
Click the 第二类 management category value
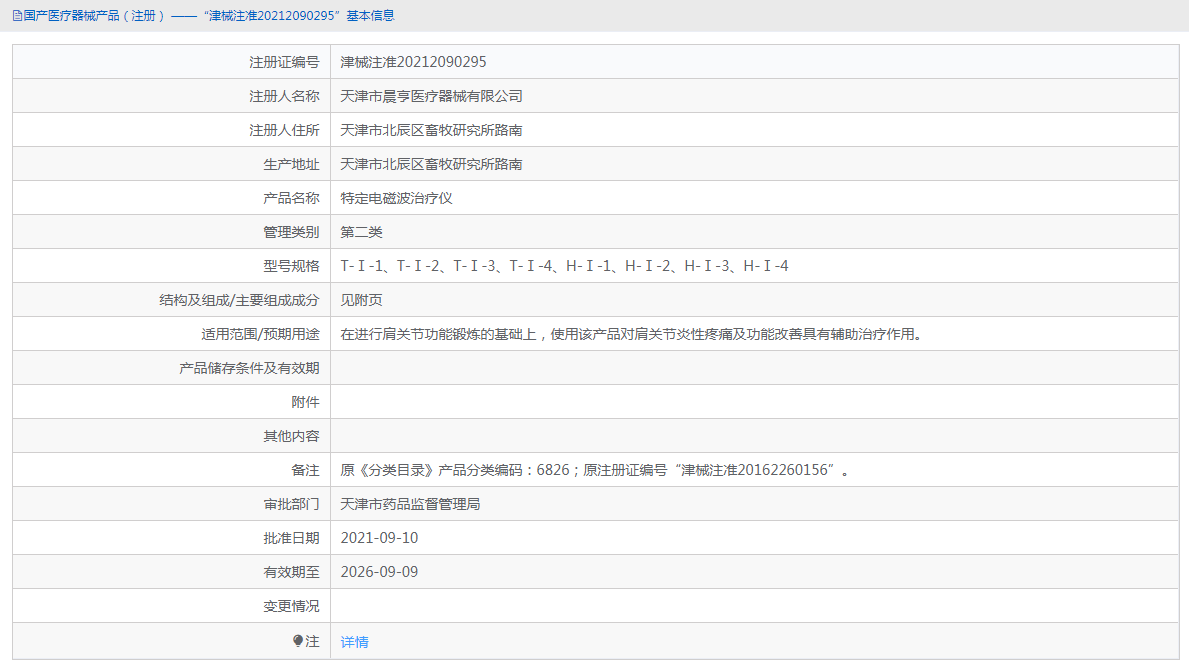tap(362, 232)
